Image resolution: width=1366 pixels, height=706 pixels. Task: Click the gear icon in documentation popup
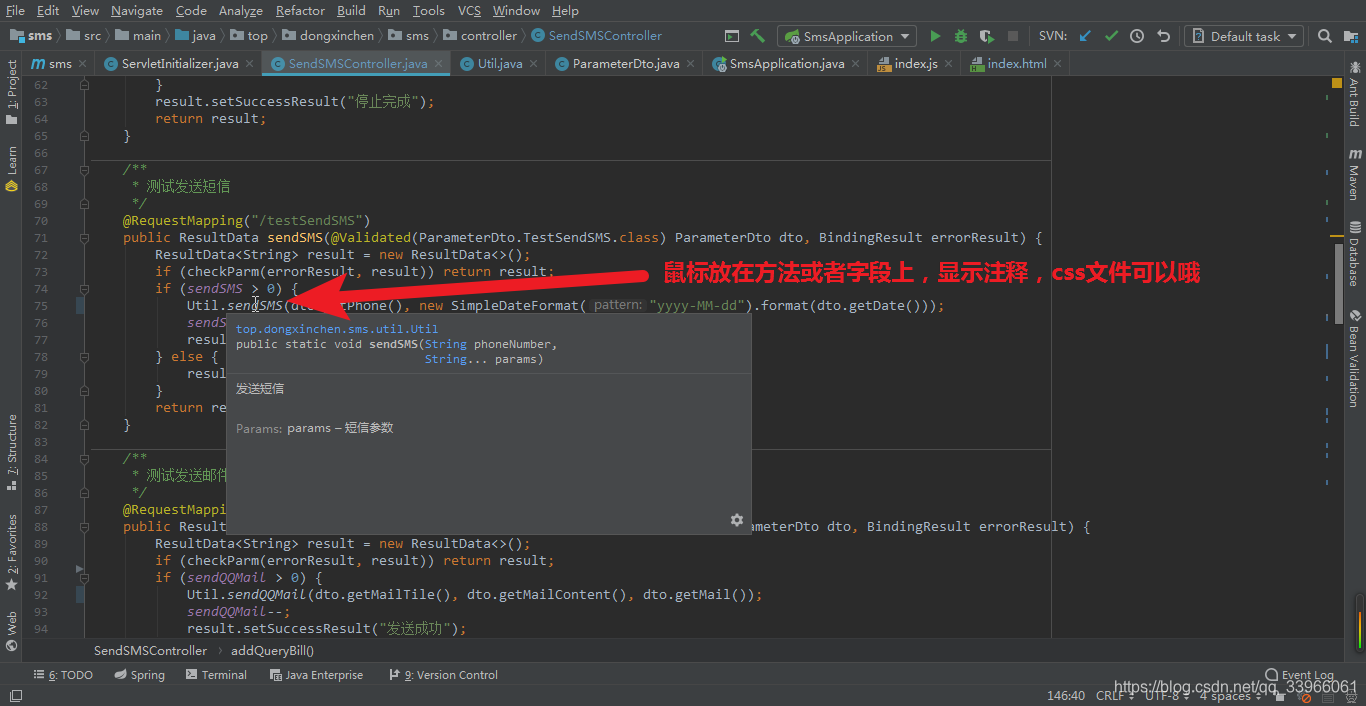[737, 520]
